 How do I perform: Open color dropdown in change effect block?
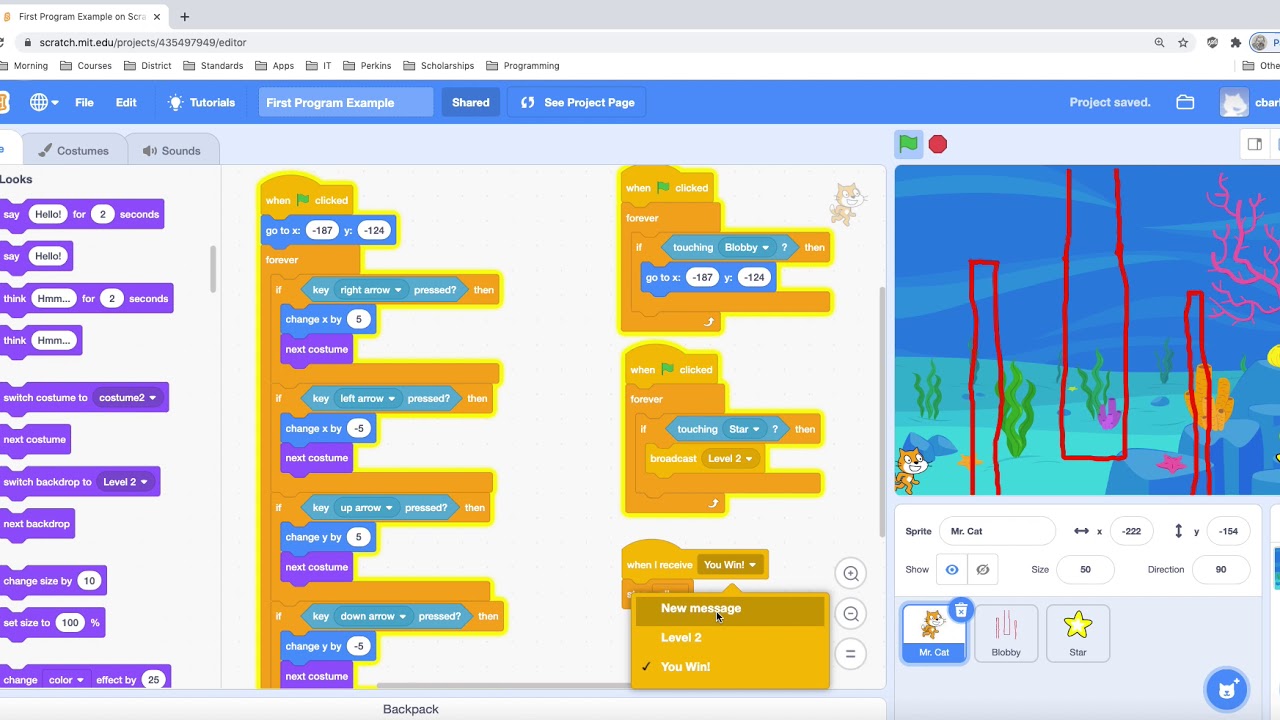tap(67, 679)
